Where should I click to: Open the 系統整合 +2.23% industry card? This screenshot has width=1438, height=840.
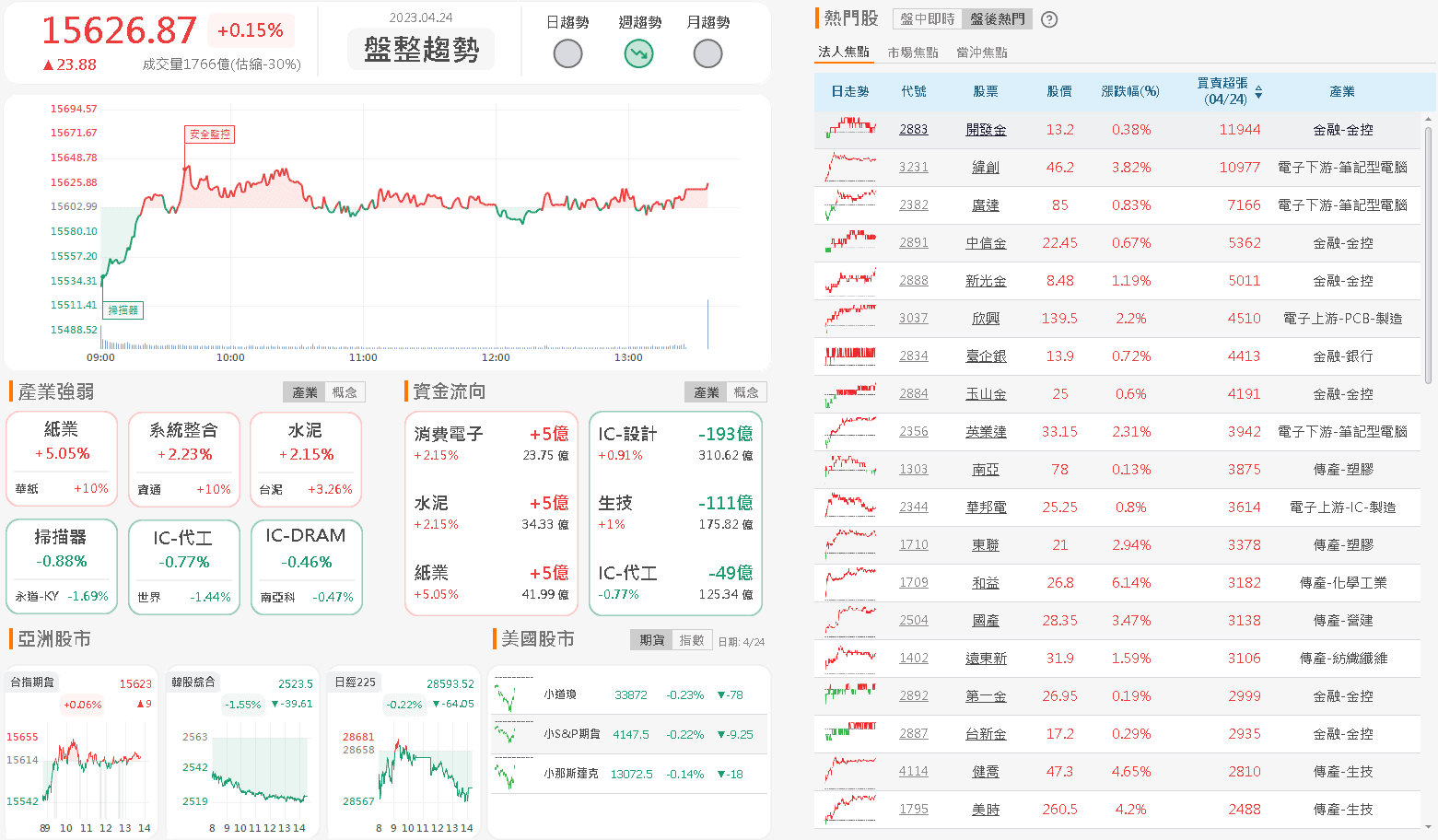pos(184,459)
